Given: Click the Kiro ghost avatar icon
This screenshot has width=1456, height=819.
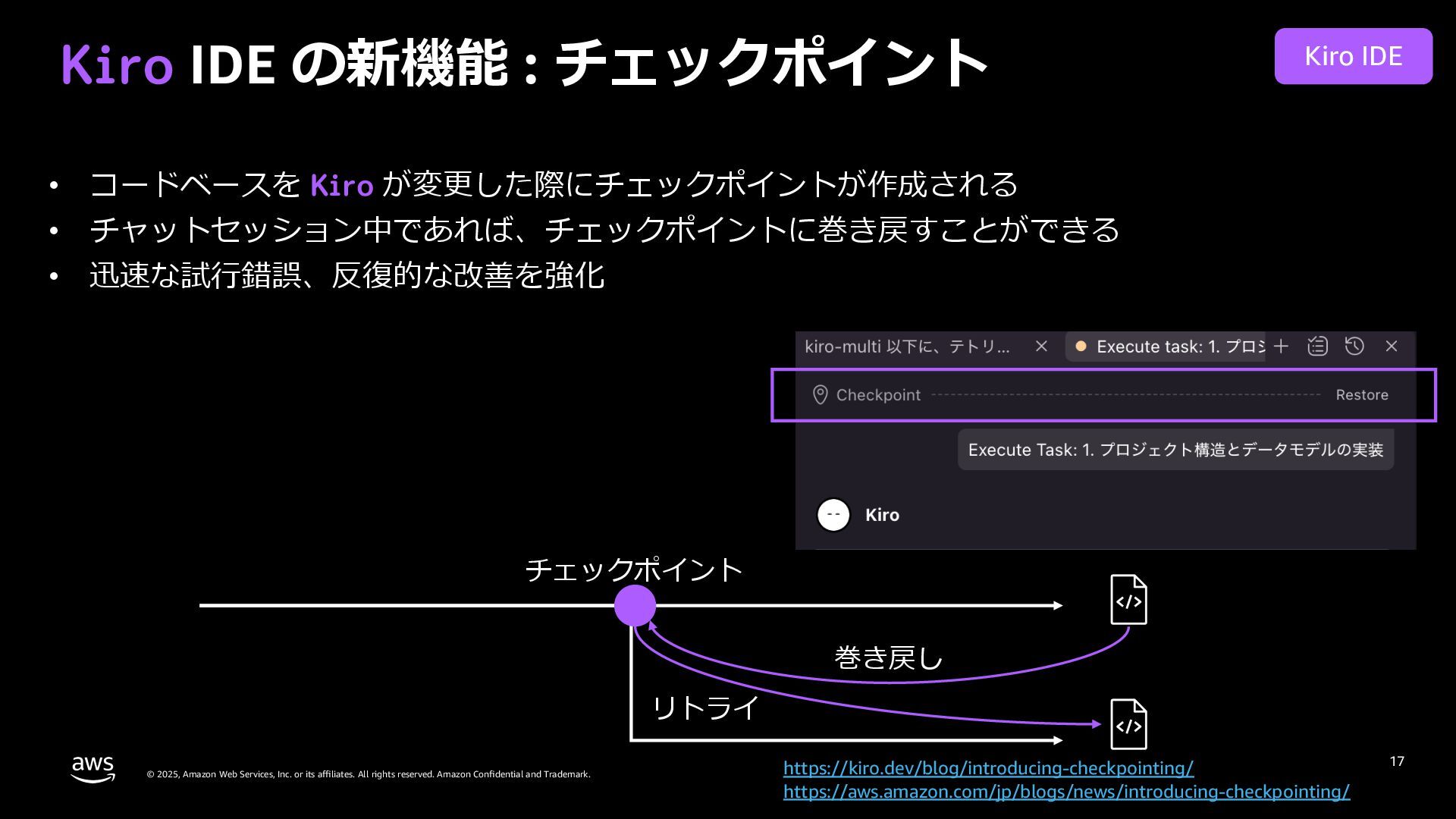Looking at the screenshot, I should coord(833,515).
